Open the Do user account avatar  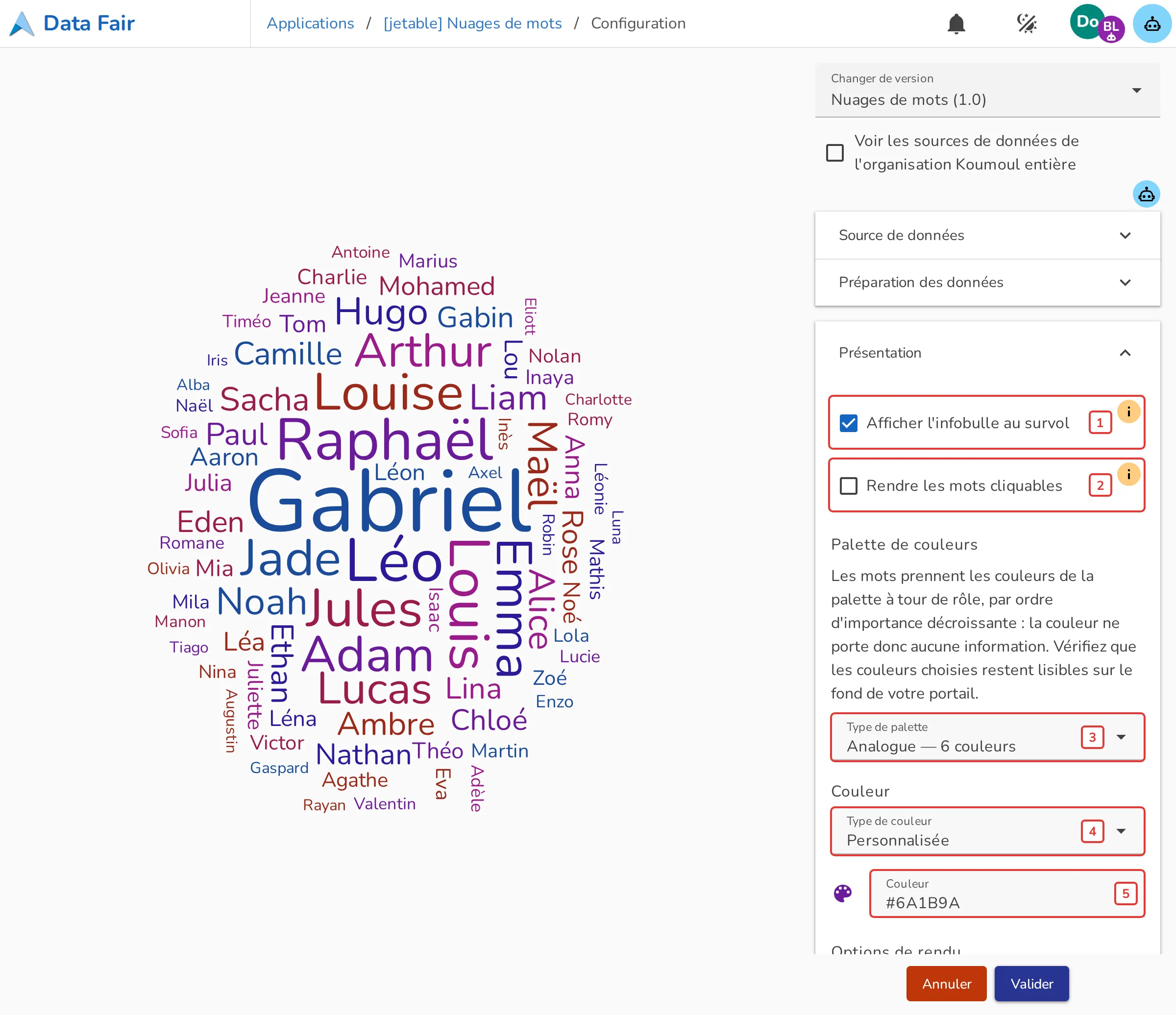(1085, 22)
